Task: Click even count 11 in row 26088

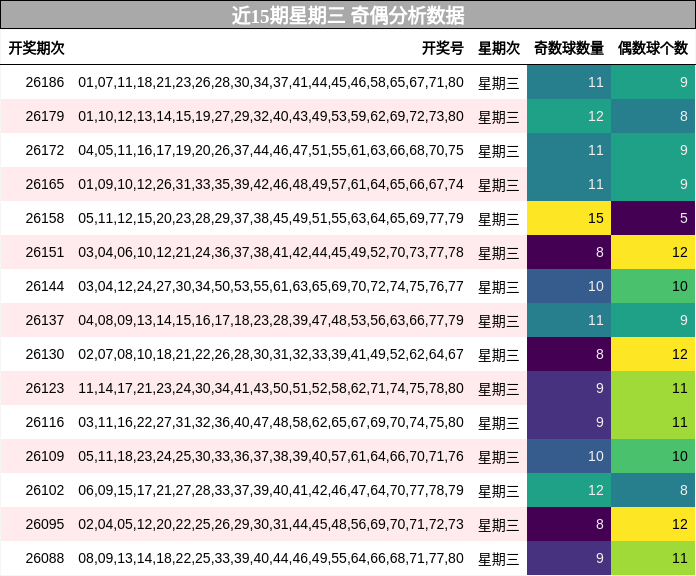Action: tap(653, 558)
